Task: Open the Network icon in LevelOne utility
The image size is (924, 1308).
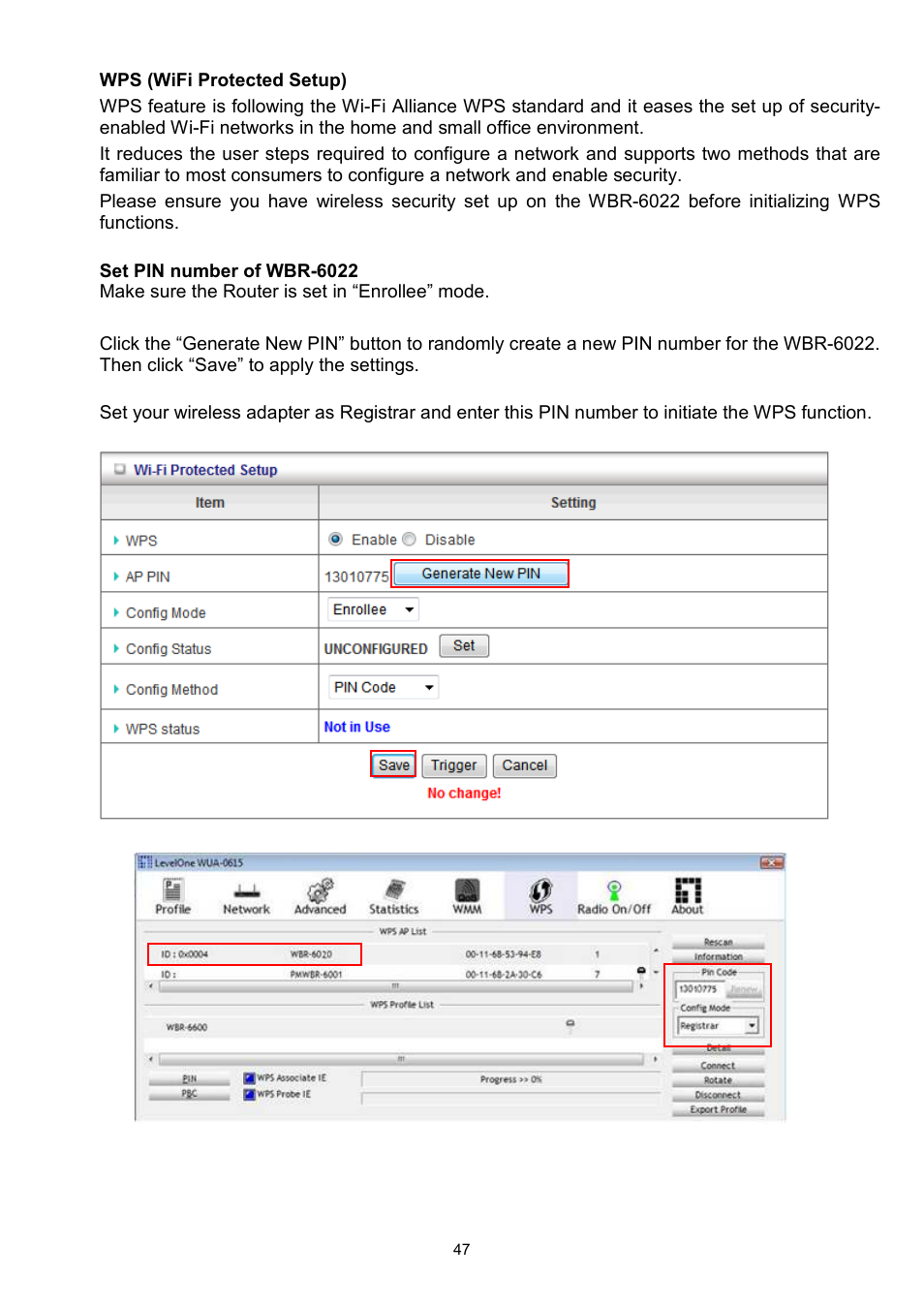Action: pyautogui.click(x=246, y=897)
